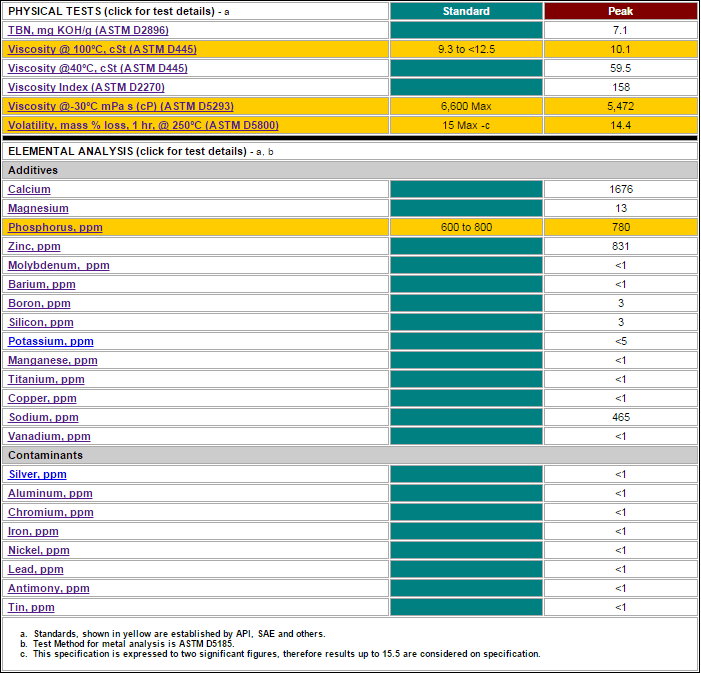Open the Phosphorus, ppm link
701x673 pixels.
55,227
